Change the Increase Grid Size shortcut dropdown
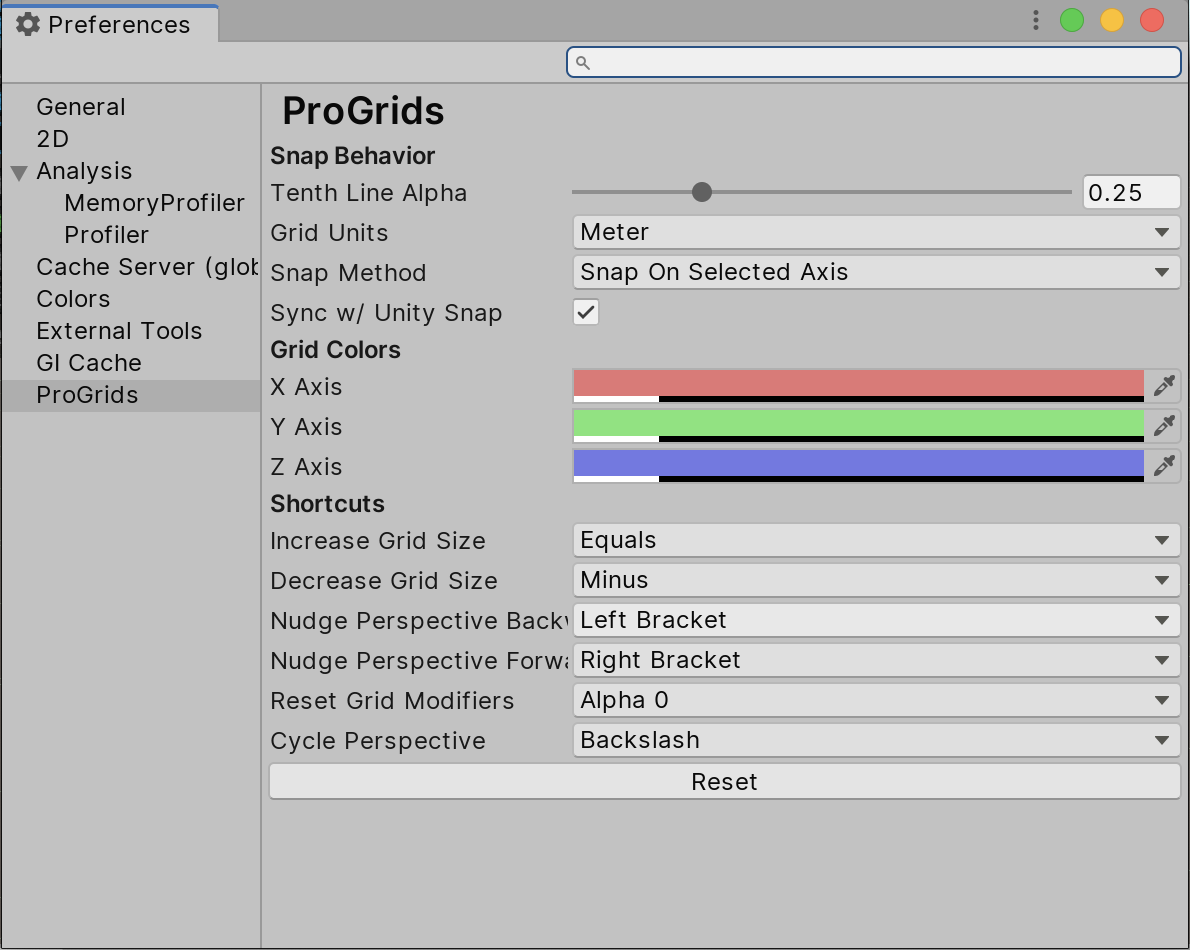The height and width of the screenshot is (950, 1190). 876,540
